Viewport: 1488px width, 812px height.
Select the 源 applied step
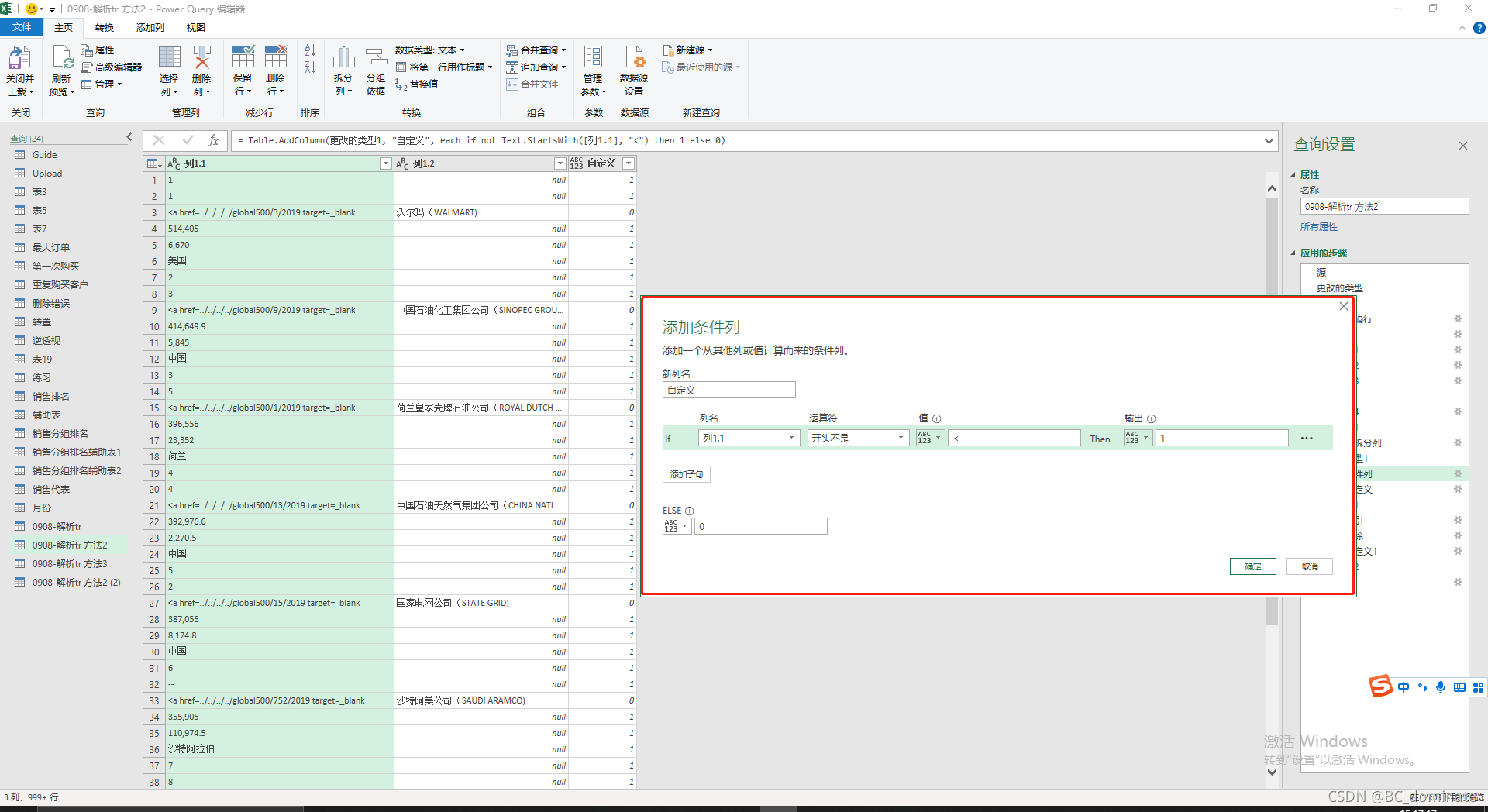tap(1321, 273)
